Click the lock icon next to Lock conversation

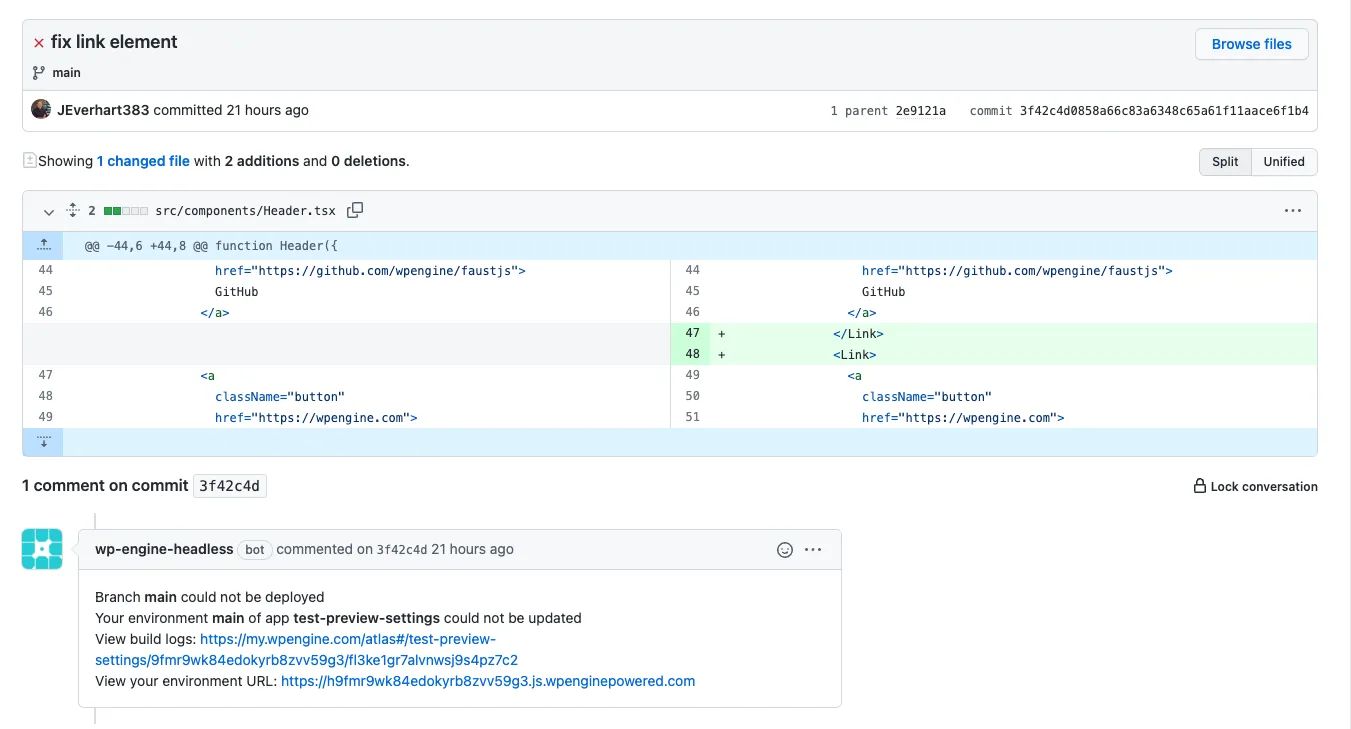click(1198, 487)
